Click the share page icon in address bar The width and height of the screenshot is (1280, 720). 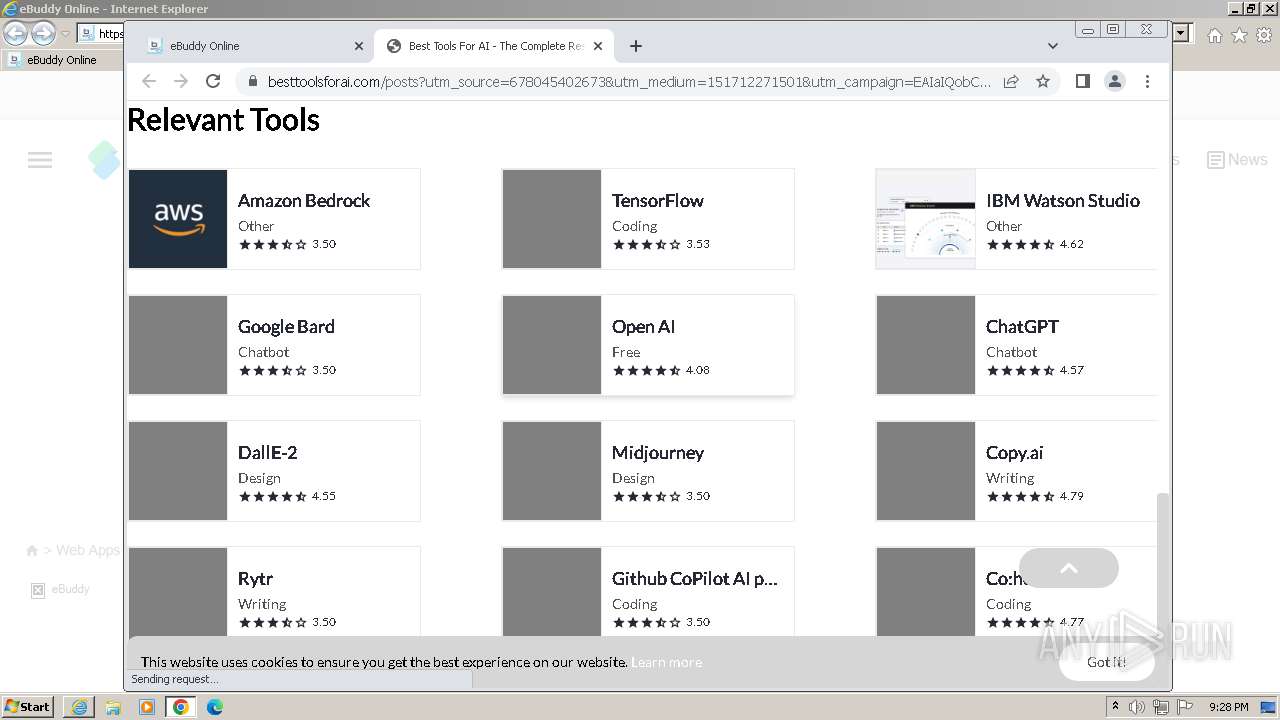pyautogui.click(x=1011, y=81)
